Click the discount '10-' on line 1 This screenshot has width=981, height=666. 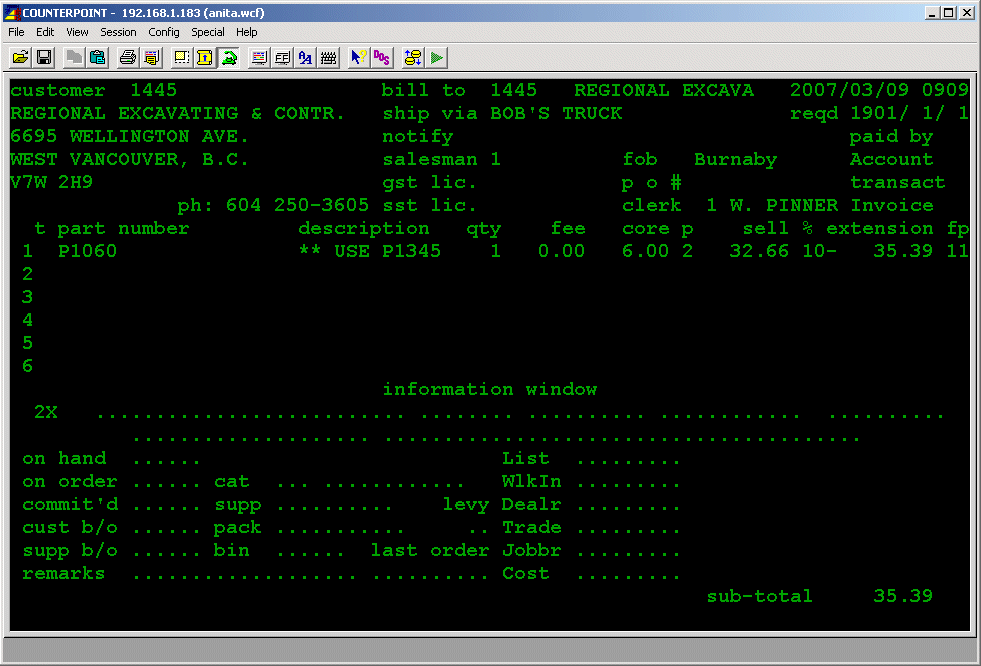820,251
